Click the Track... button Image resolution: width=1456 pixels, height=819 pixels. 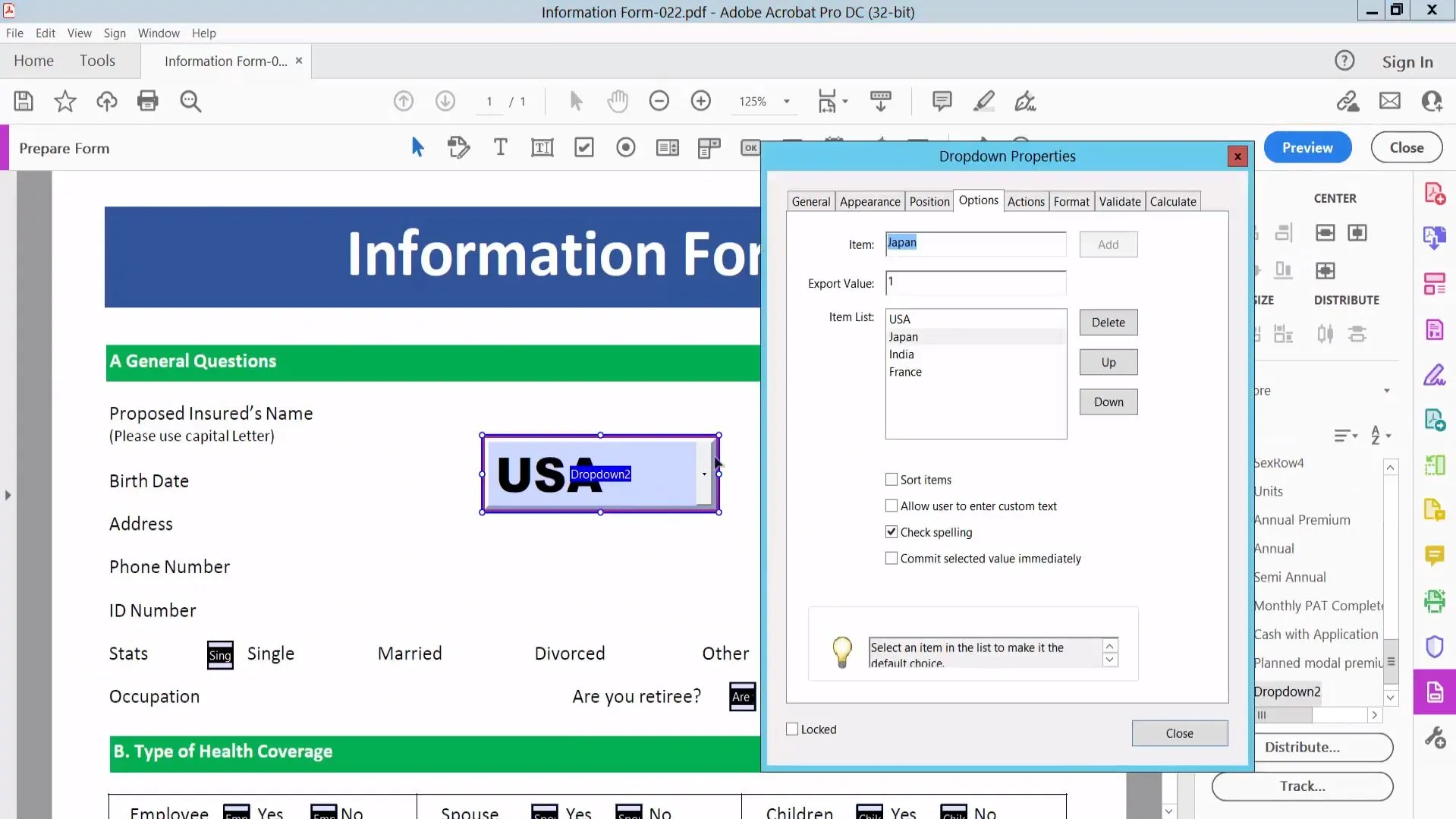(1302, 786)
